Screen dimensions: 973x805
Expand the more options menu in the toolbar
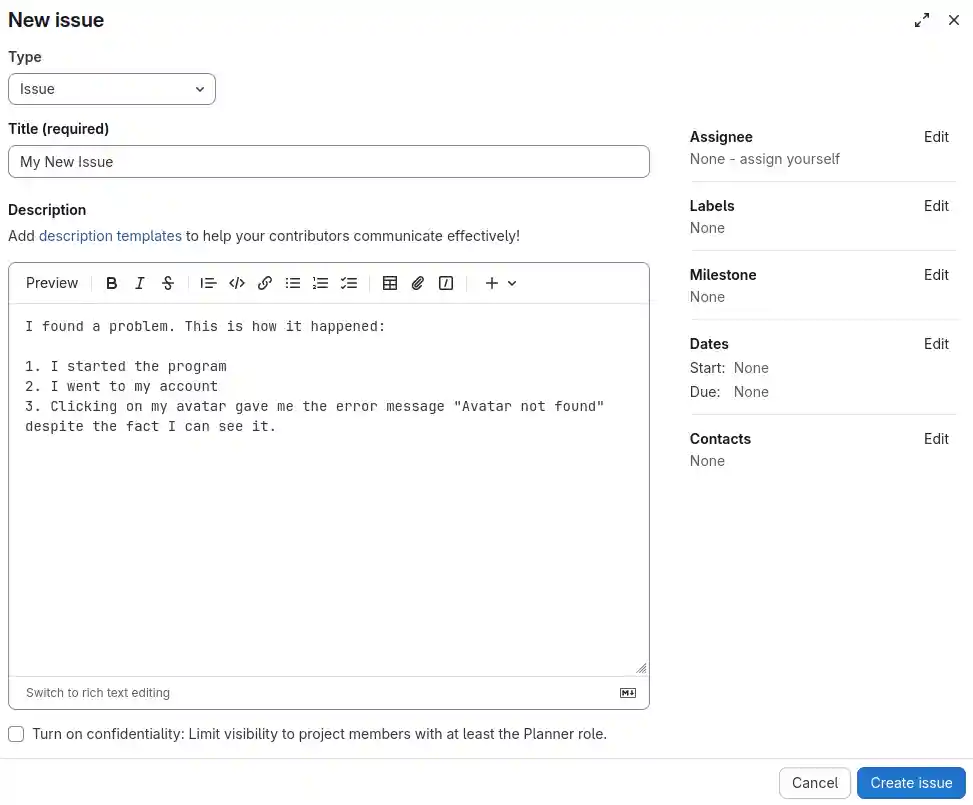[x=498, y=283]
